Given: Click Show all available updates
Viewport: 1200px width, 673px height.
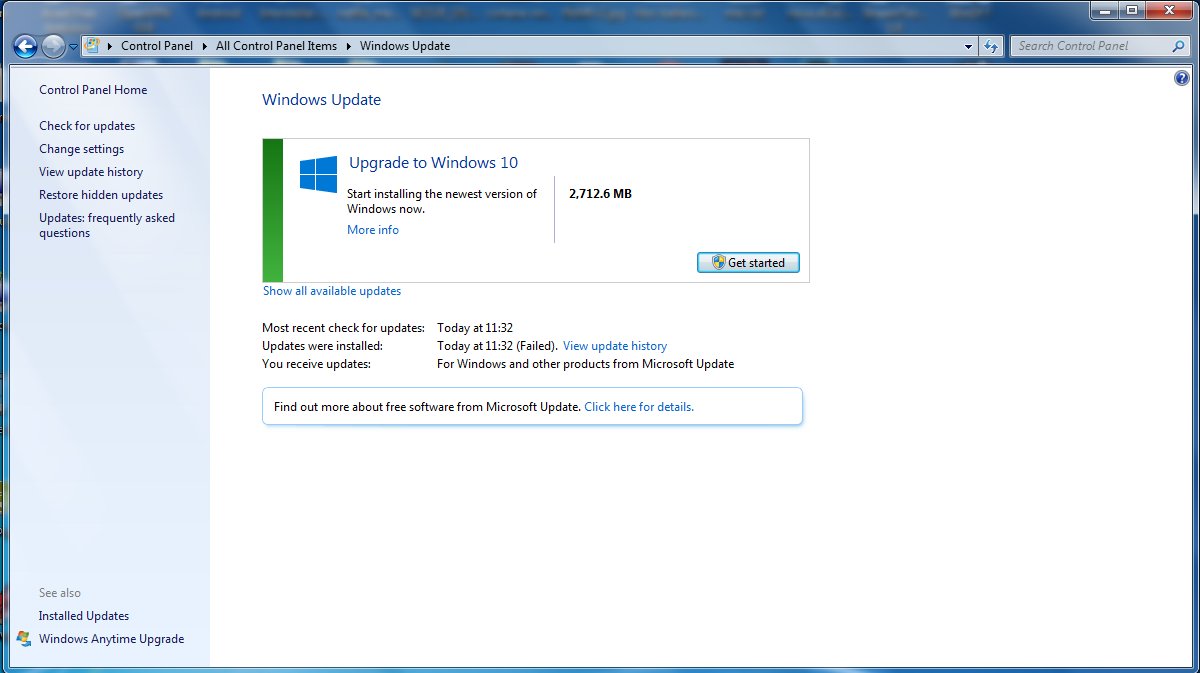Looking at the screenshot, I should 332,291.
